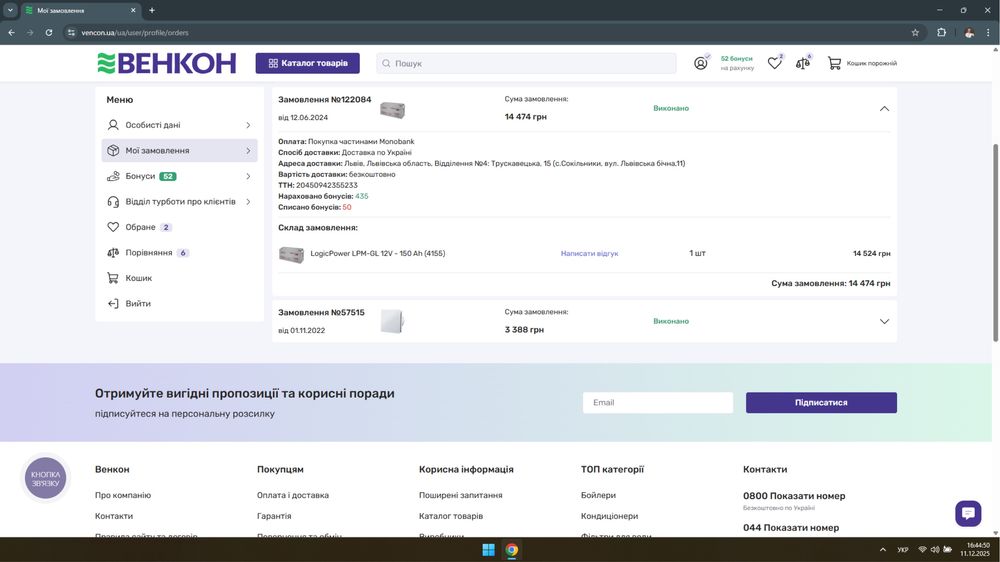Viewport: 1000px width, 562px height.
Task: Bookmark page with star icon
Action: tap(915, 33)
